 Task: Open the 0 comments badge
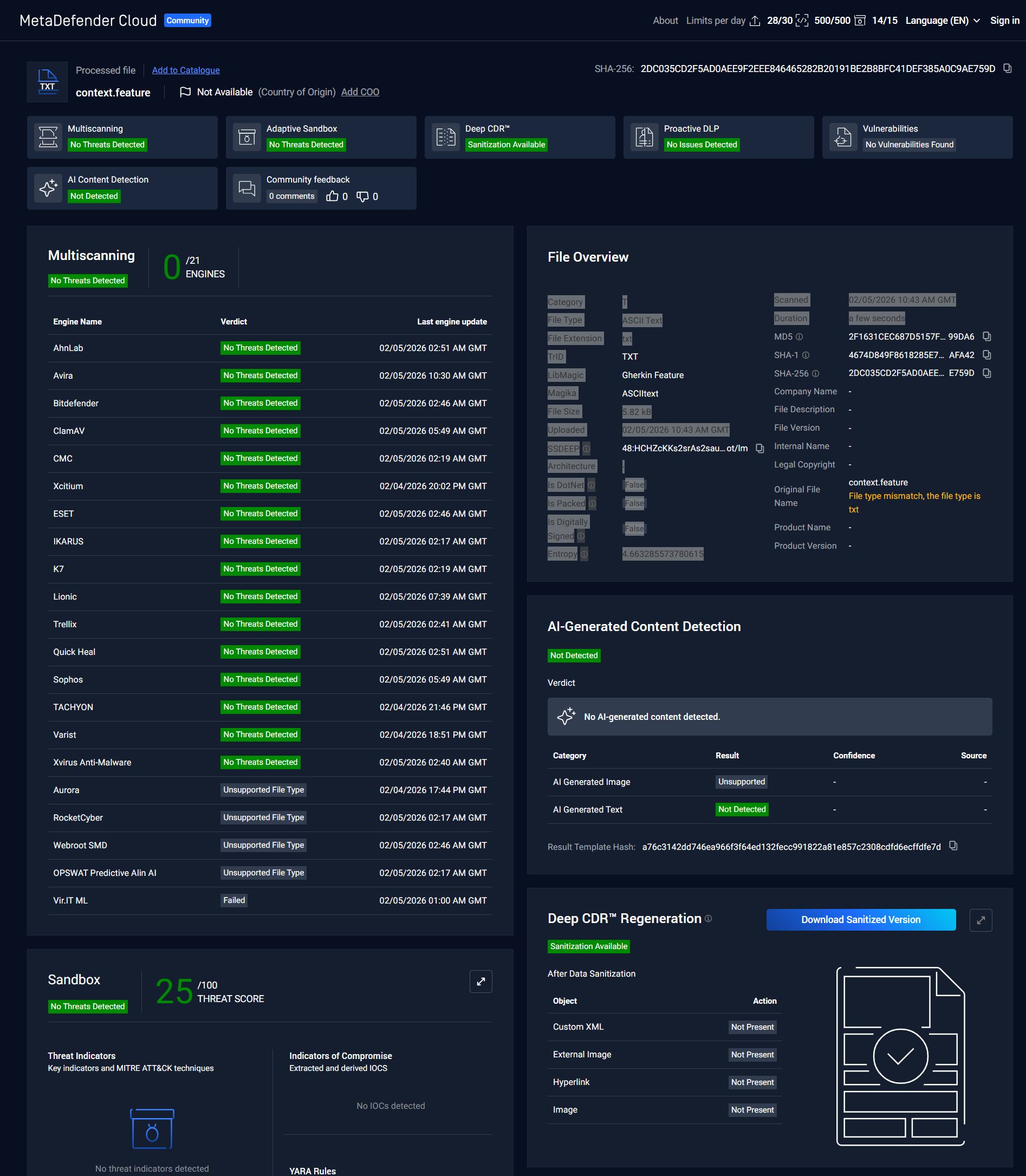(x=292, y=197)
